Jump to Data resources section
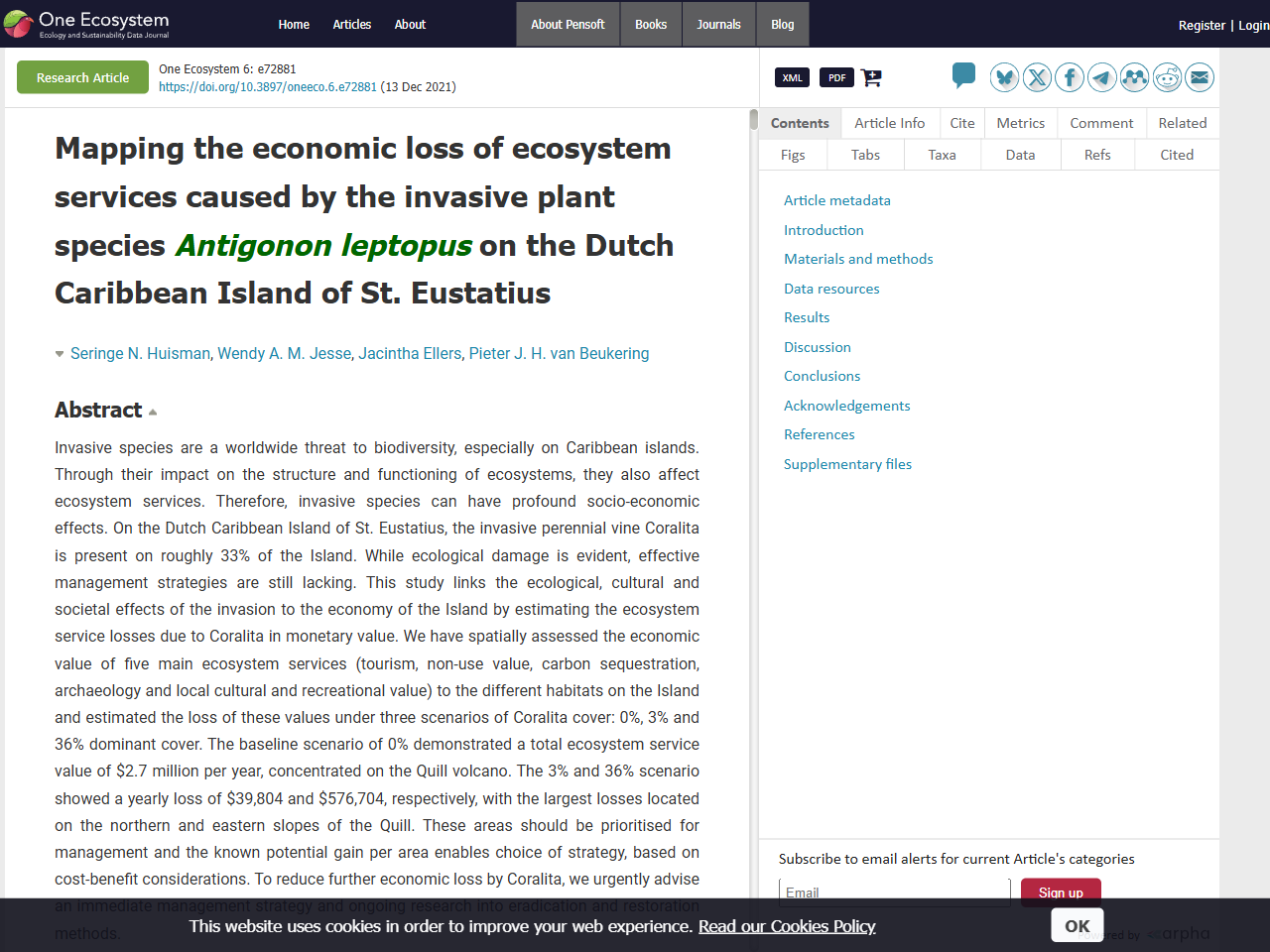This screenshot has height=952, width=1270. [831, 289]
